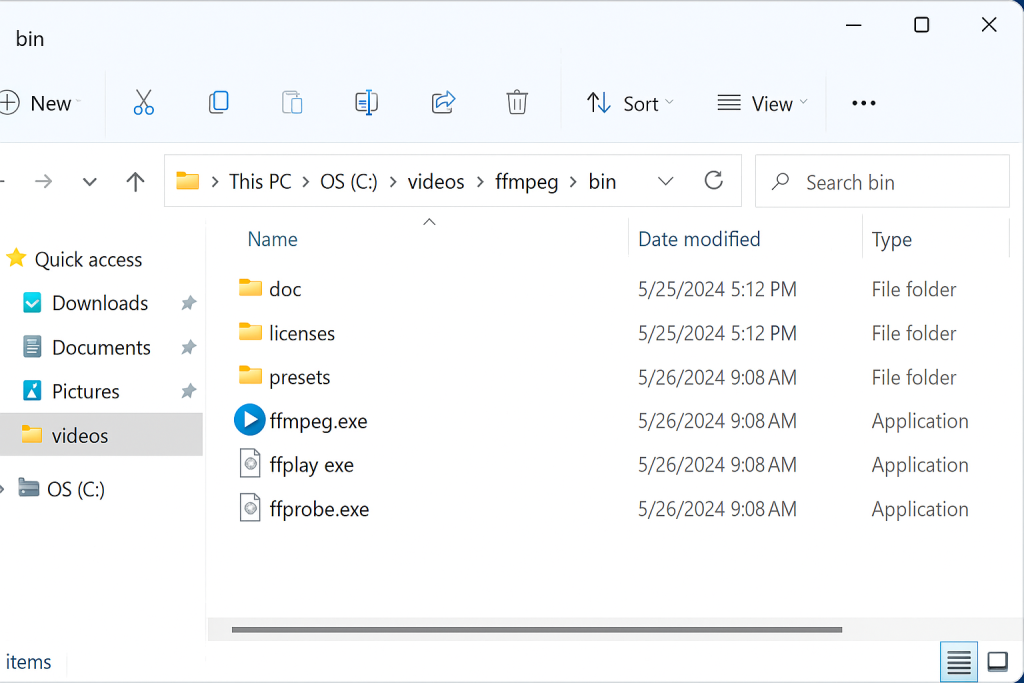This screenshot has width=1024, height=683.
Task: Click the Copy icon in toolbar
Action: pos(218,103)
